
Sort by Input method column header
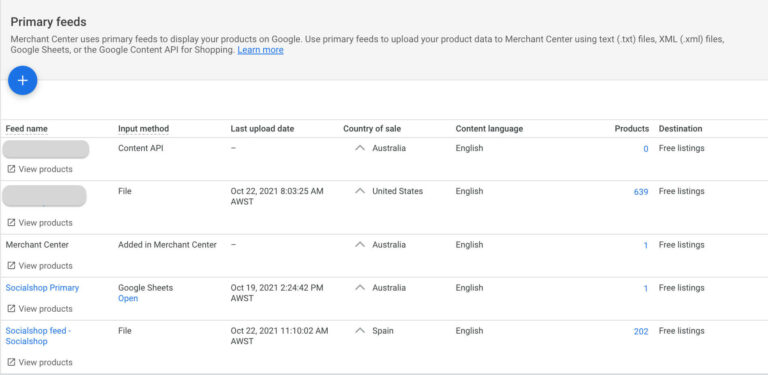[143, 129]
